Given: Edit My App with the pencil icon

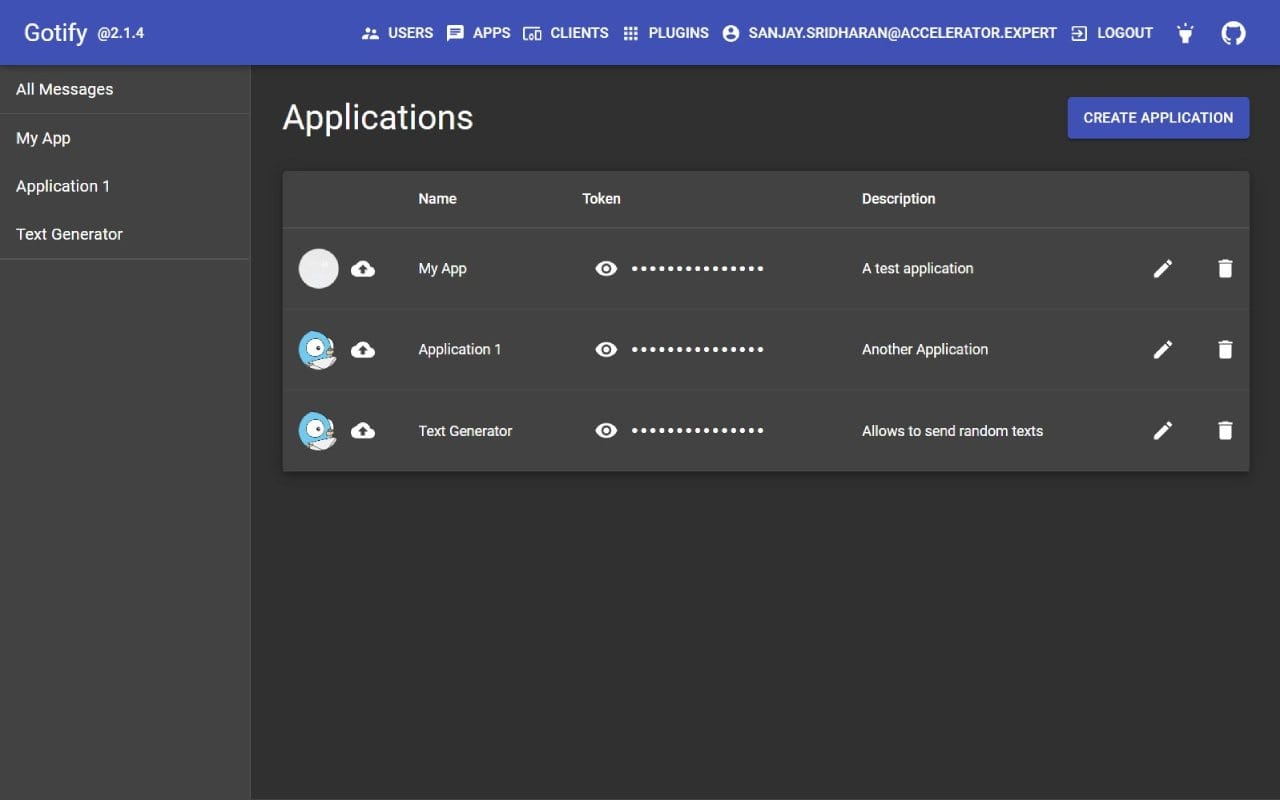Looking at the screenshot, I should (x=1162, y=268).
